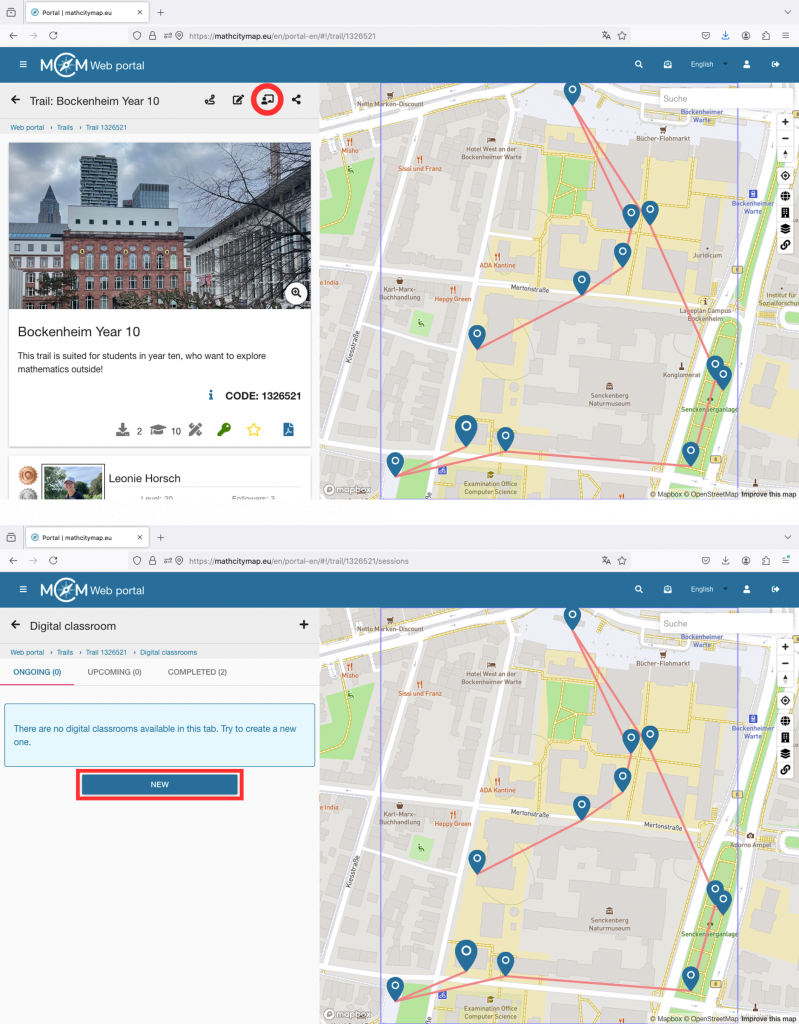
Task: Download the trail PDF via the file icon
Action: pyautogui.click(x=288, y=430)
